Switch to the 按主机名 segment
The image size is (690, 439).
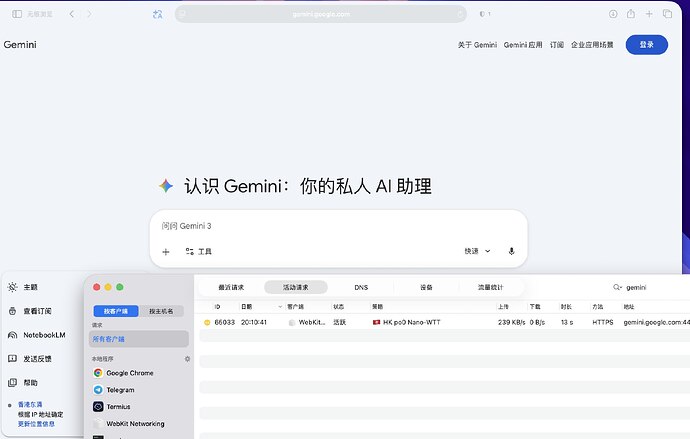pyautogui.click(x=161, y=311)
